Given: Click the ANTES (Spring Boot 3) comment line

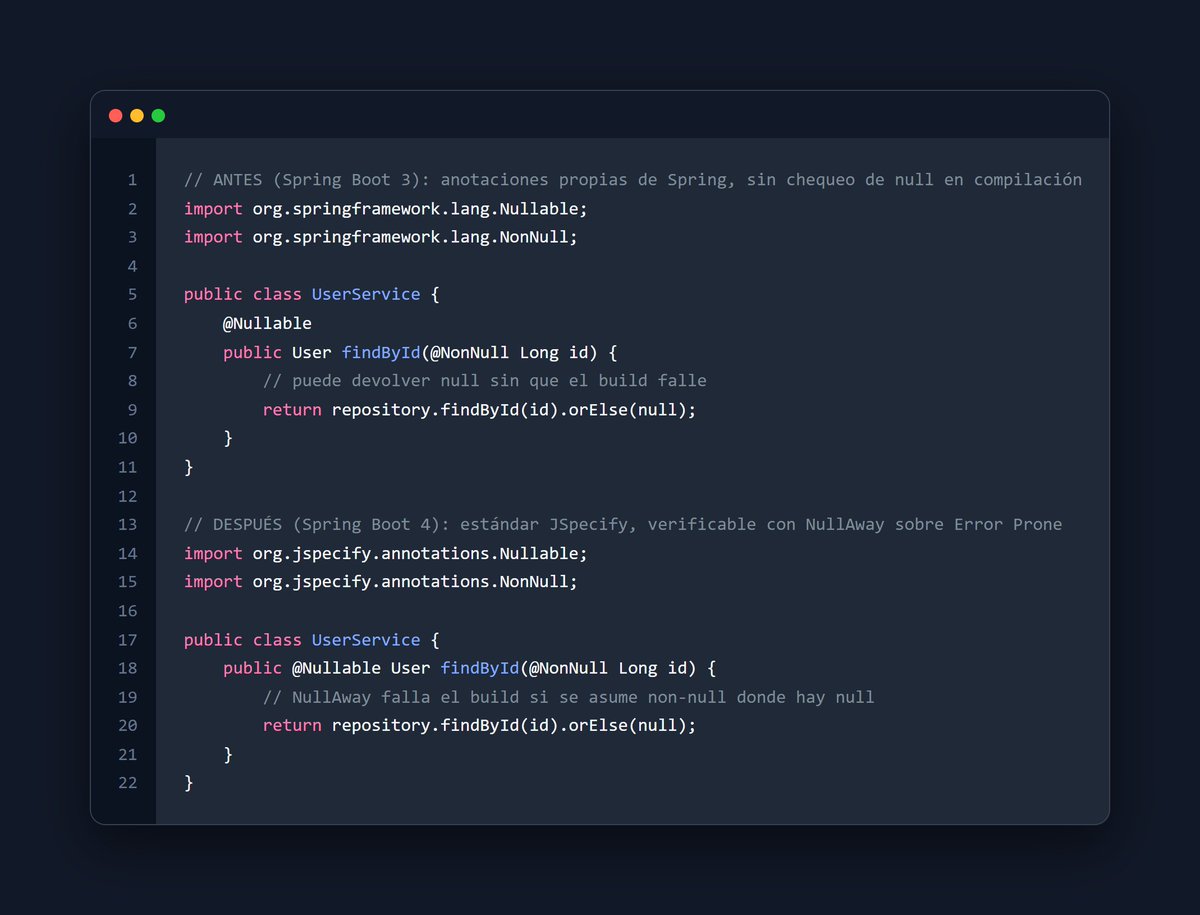Looking at the screenshot, I should point(633,180).
